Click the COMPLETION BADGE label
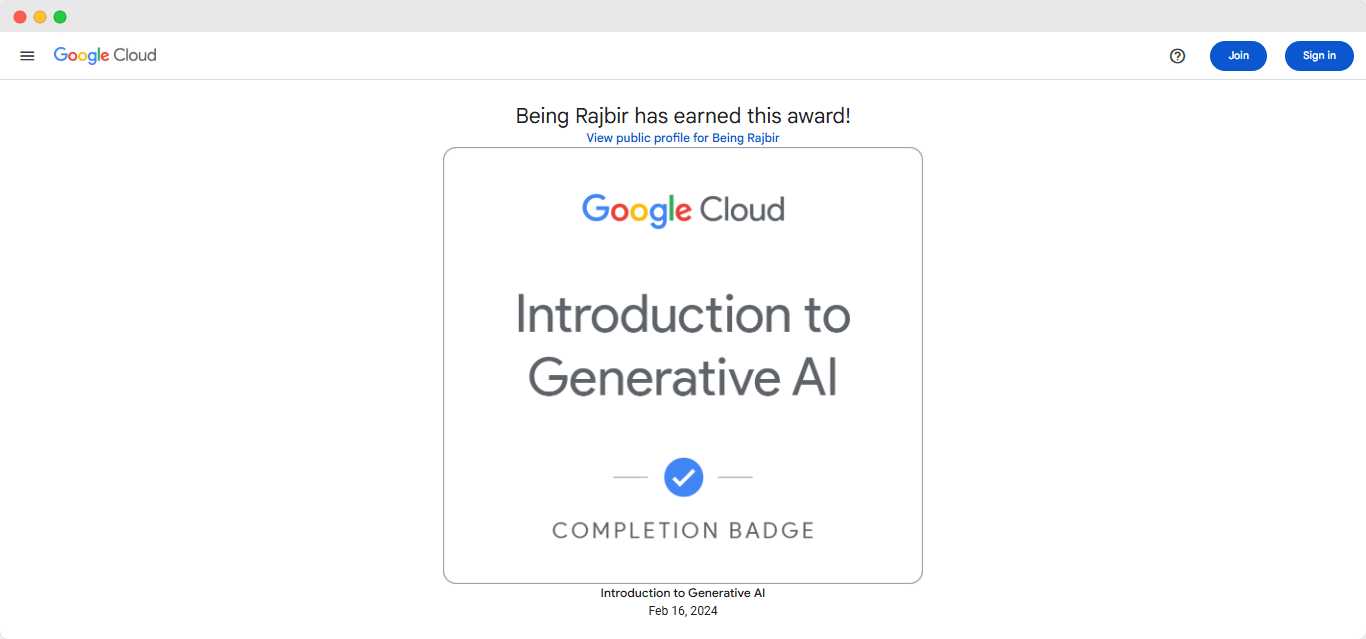This screenshot has height=639, width=1366. coord(683,530)
